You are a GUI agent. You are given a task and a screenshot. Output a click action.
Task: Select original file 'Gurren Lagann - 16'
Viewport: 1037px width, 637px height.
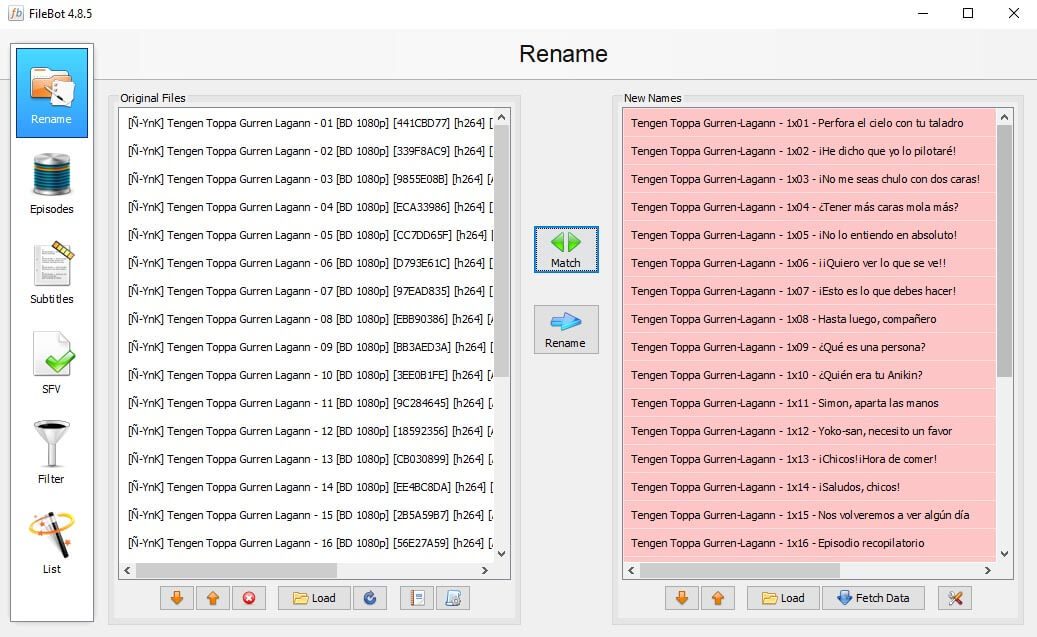click(306, 543)
